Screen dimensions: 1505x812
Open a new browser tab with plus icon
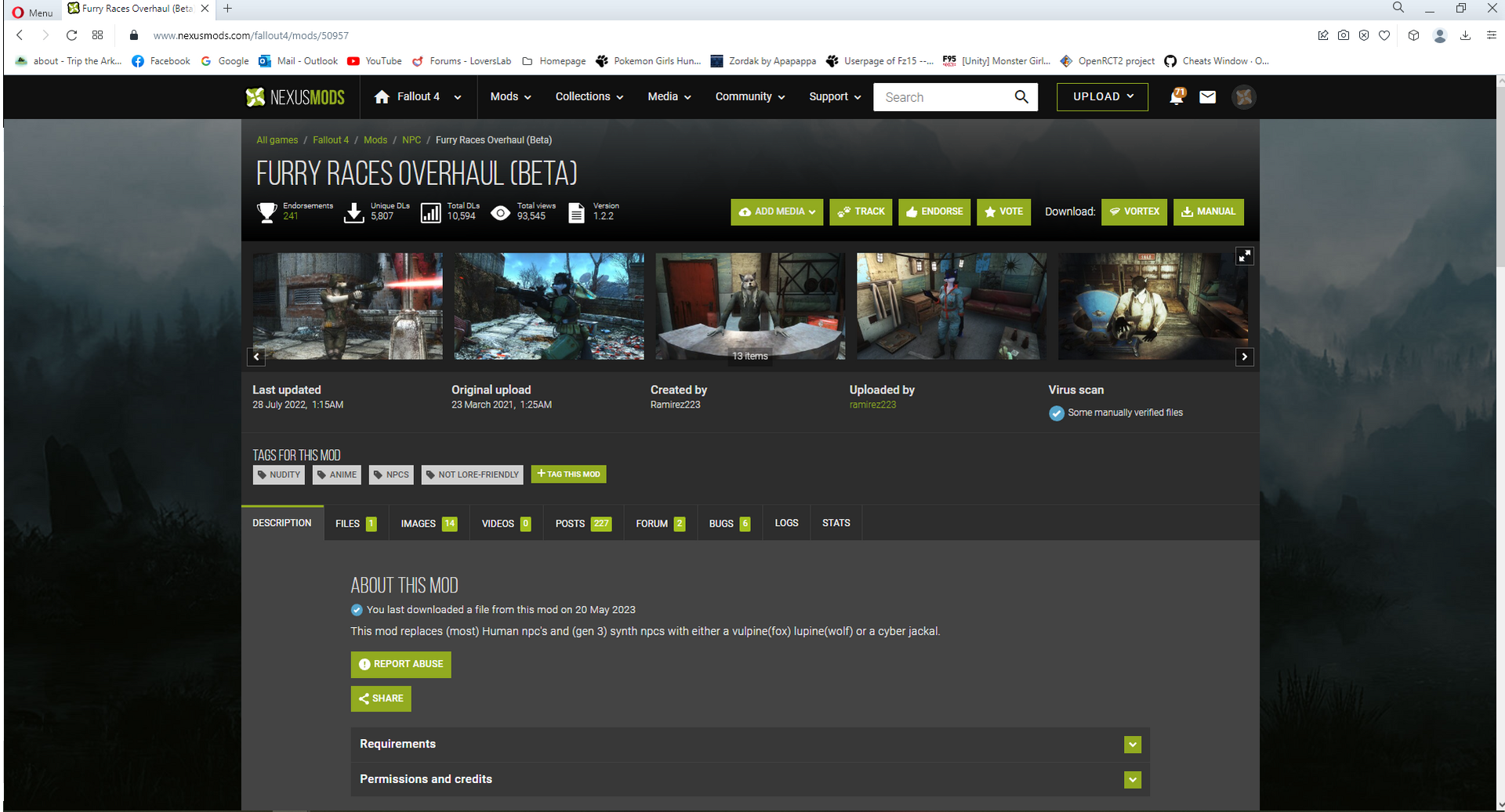[x=228, y=9]
